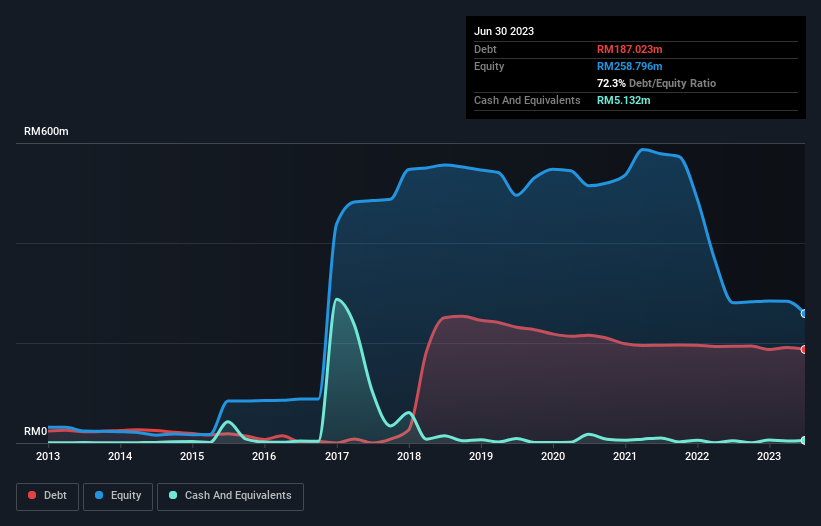
Task: Select the Equity endpoint marker on chart
Action: [x=804, y=314]
